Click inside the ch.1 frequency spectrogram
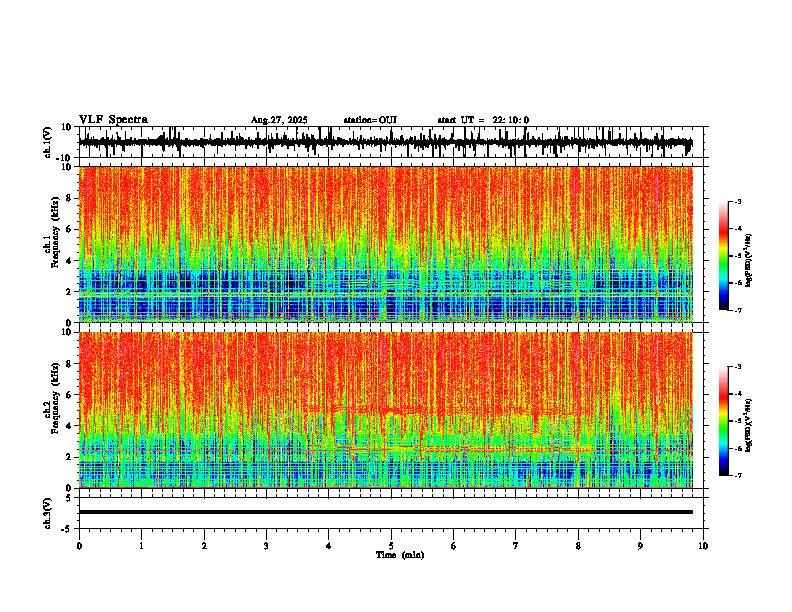The image size is (792, 612). click(385, 244)
